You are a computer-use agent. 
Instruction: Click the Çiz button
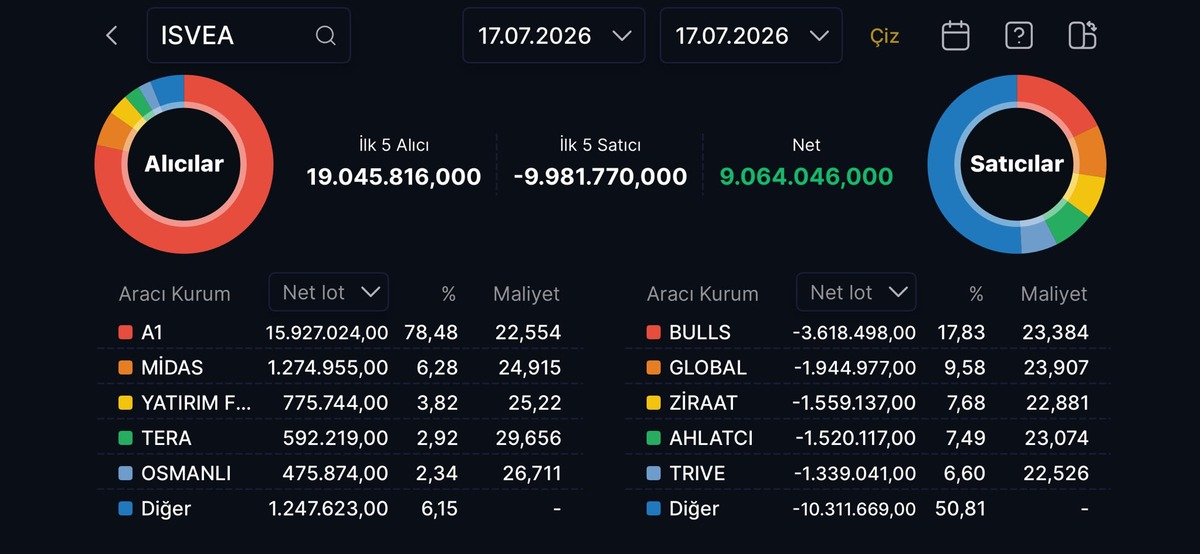(884, 36)
